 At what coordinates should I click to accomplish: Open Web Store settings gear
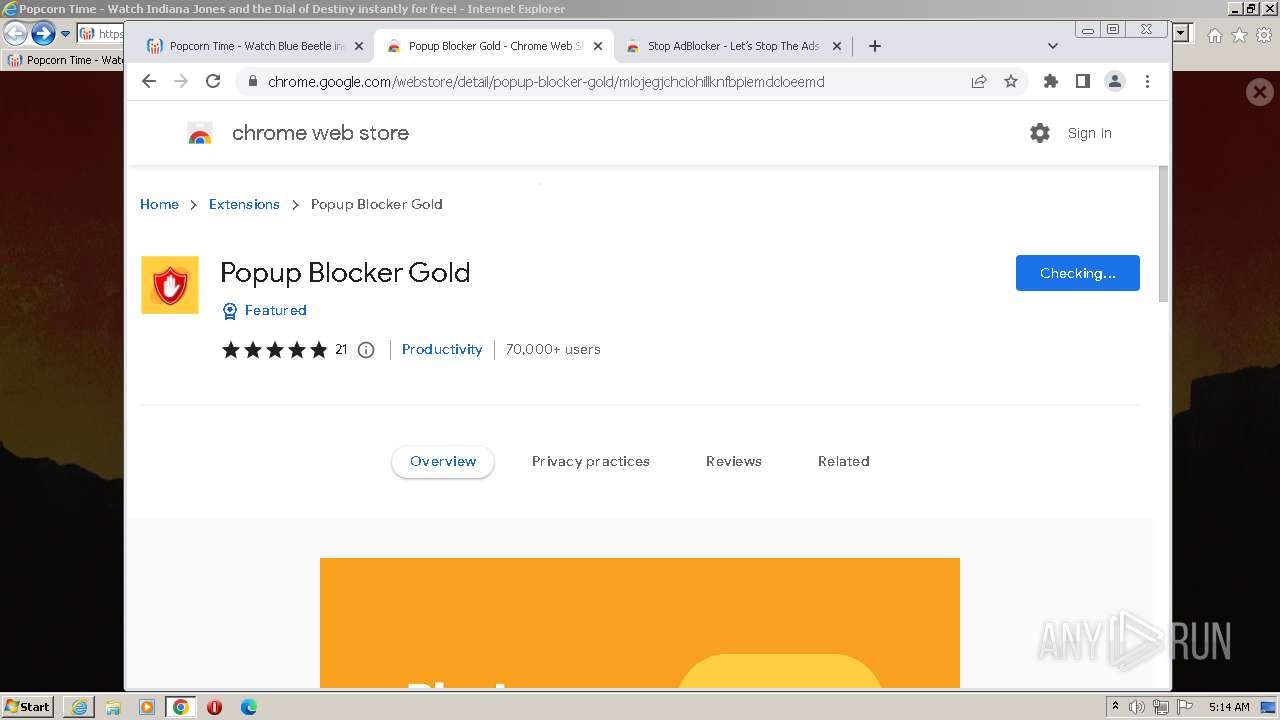(x=1040, y=133)
